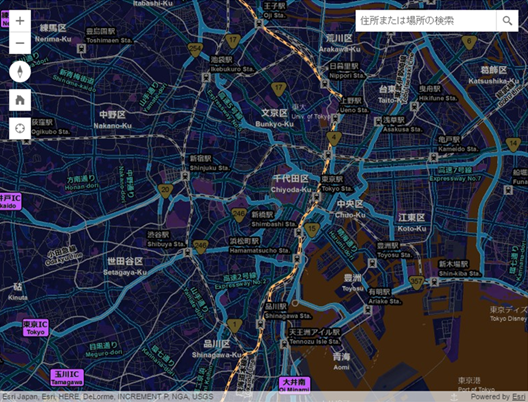Click the Tennozu Isle Sta. station icon

[x=284, y=344]
